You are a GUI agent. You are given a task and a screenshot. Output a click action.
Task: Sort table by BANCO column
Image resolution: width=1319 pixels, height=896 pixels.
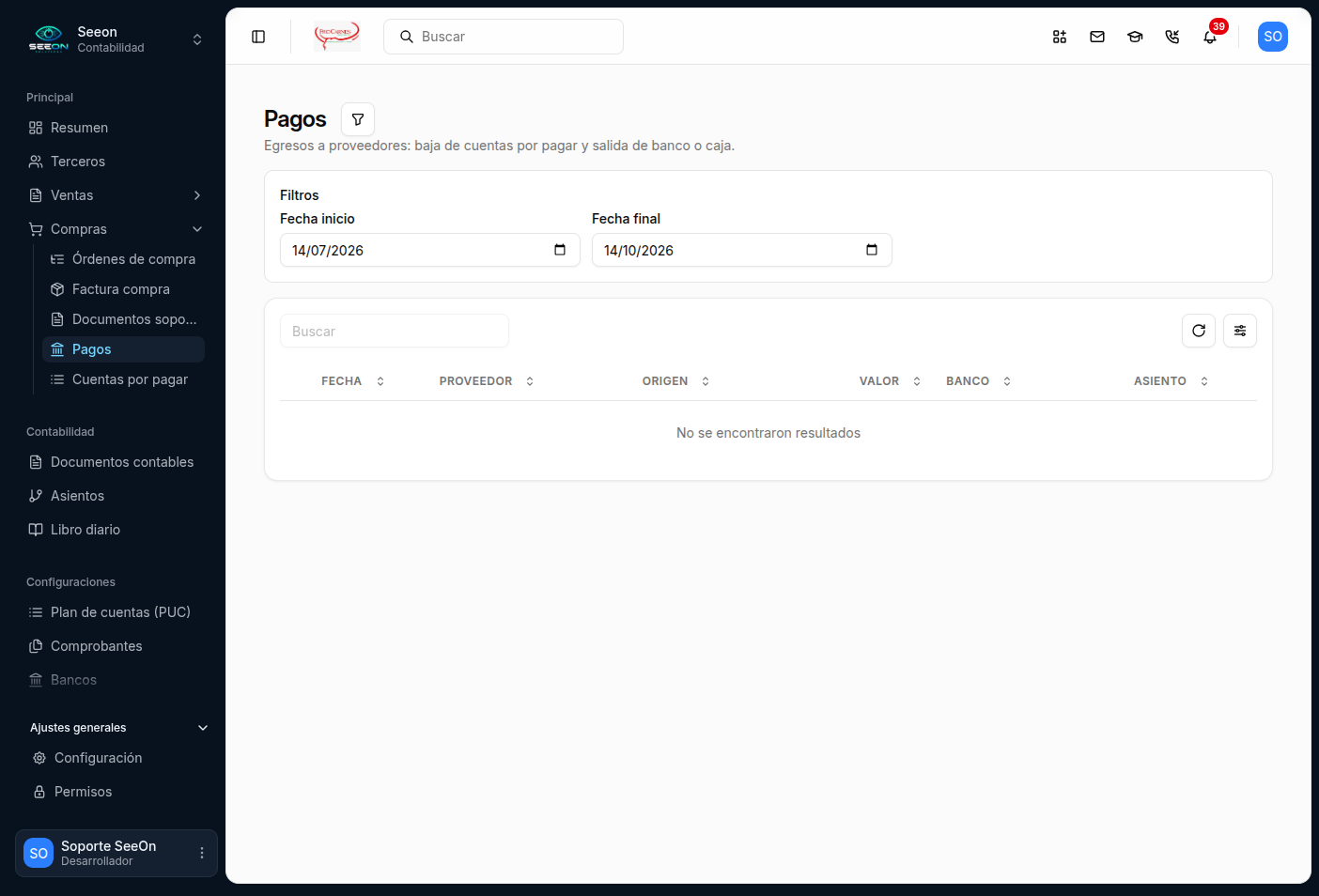979,381
